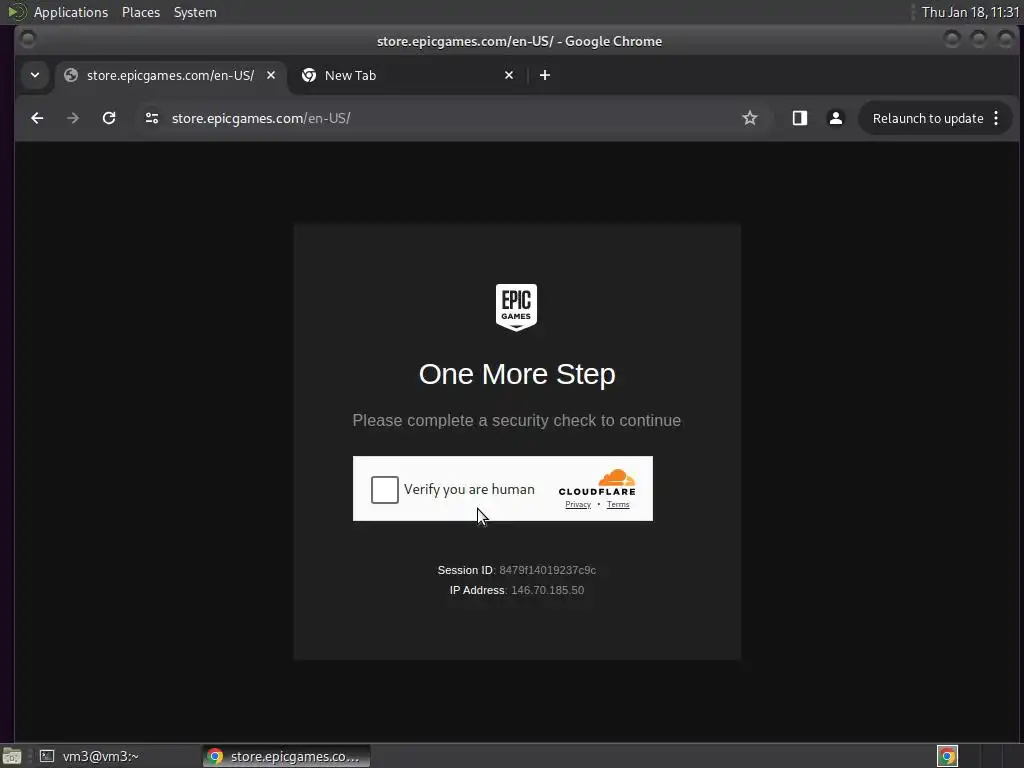
Task: Click the address bar URL text
Action: coord(261,118)
